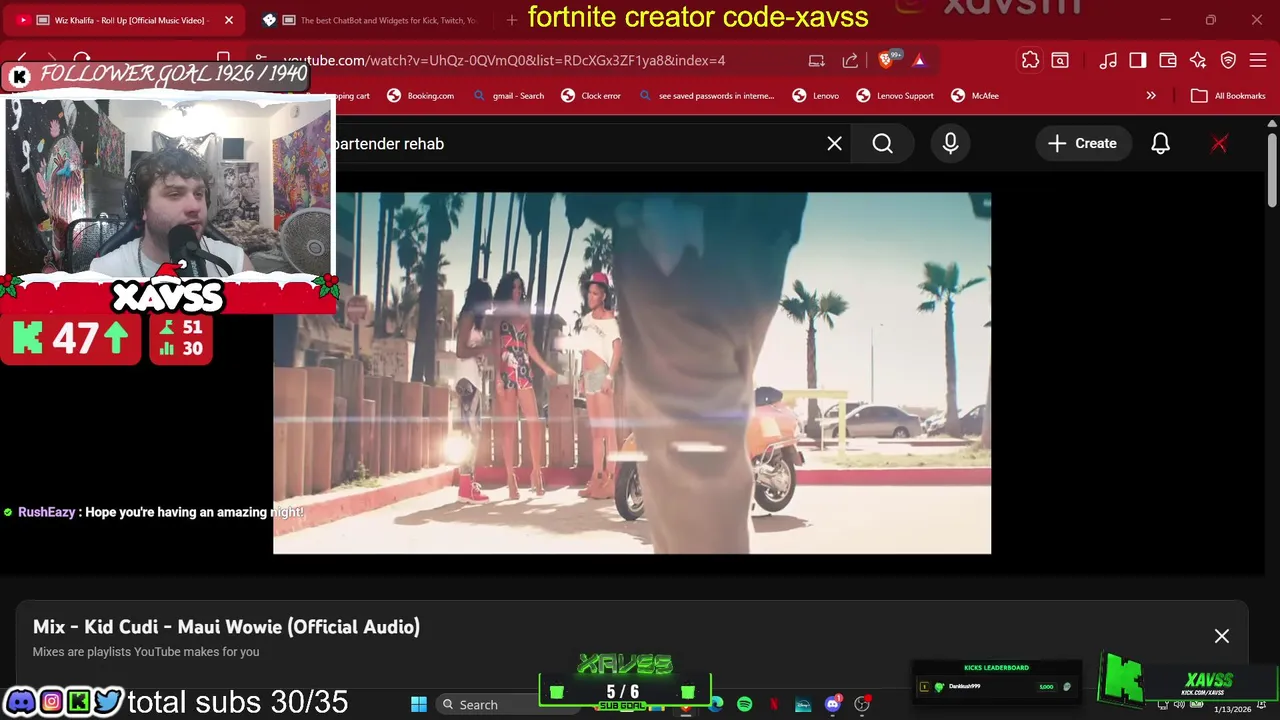Open McAfee bookmark
Viewport: 1280px width, 720px height.
974,96
